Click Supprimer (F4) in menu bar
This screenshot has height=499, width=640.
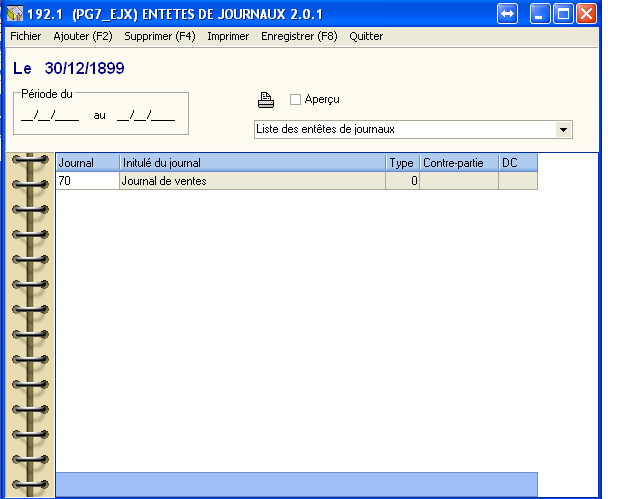(160, 36)
